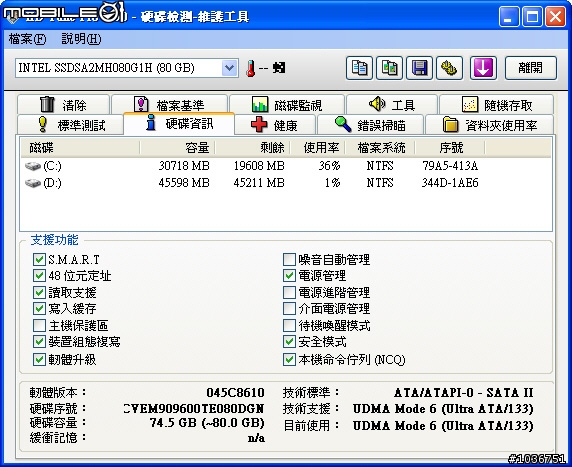Open the options gears icon
The image size is (572, 467).
(x=449, y=68)
